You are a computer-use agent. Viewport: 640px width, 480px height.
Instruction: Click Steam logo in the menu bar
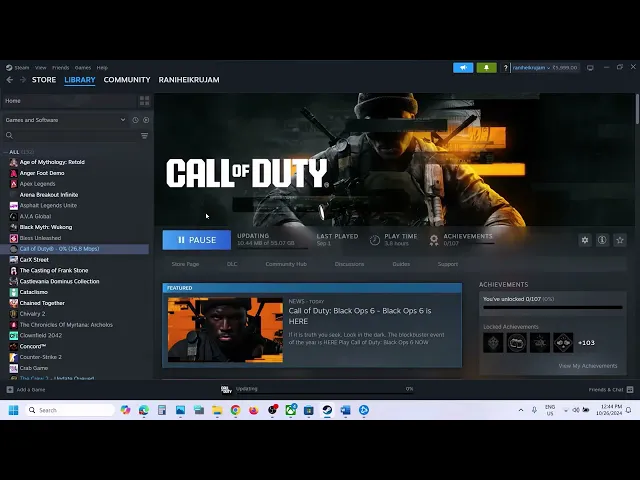pyautogui.click(x=9, y=68)
